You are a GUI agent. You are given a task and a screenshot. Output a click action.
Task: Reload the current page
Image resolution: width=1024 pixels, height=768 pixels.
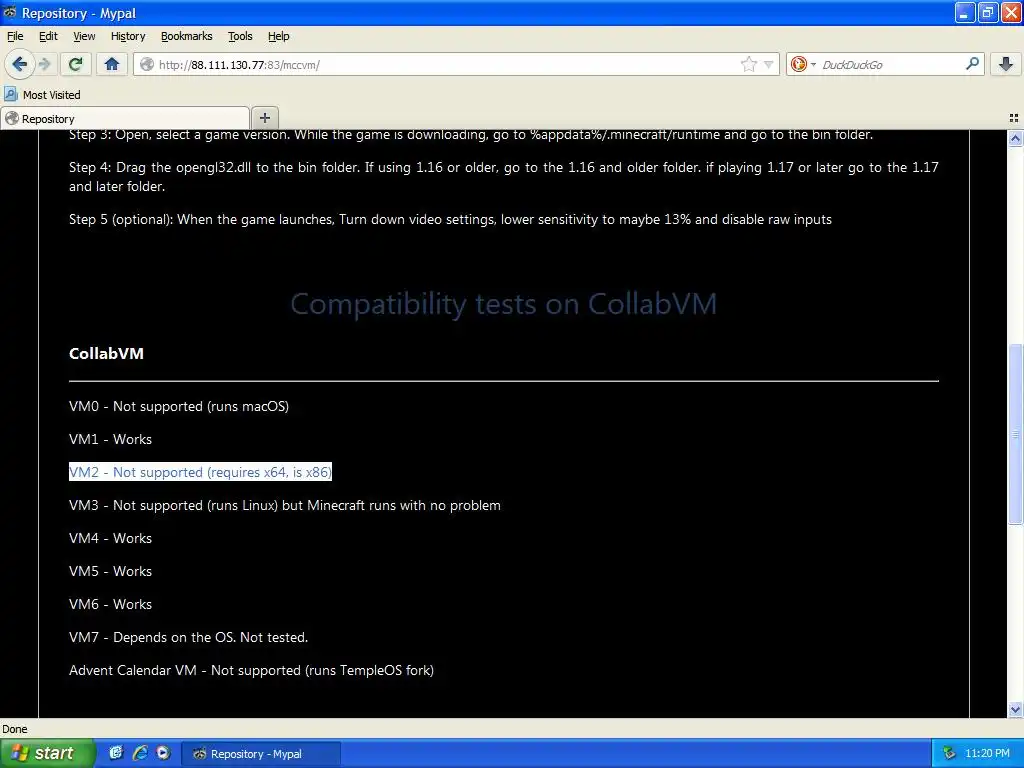(x=76, y=64)
